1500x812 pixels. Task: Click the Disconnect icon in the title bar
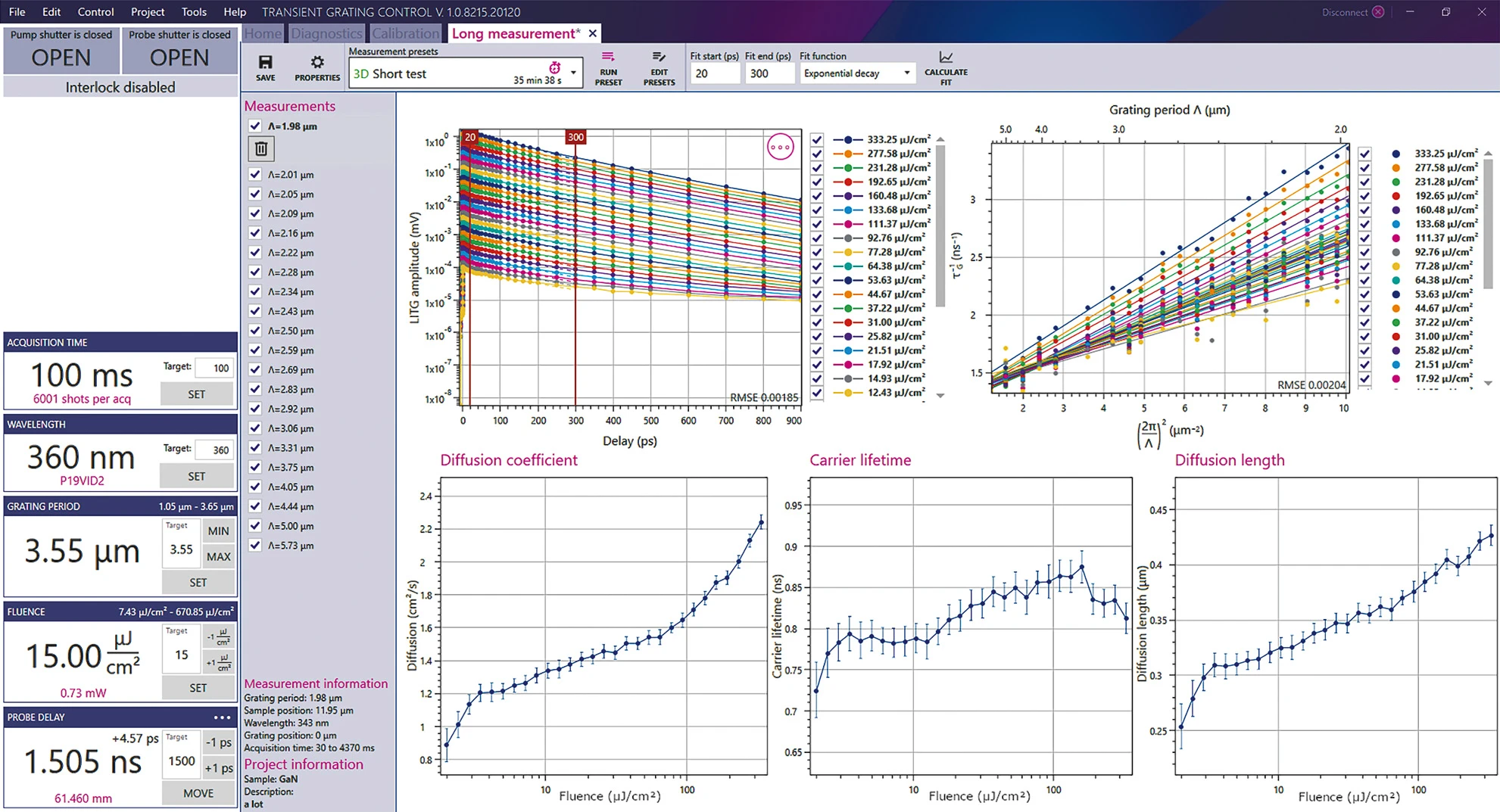tap(1378, 12)
